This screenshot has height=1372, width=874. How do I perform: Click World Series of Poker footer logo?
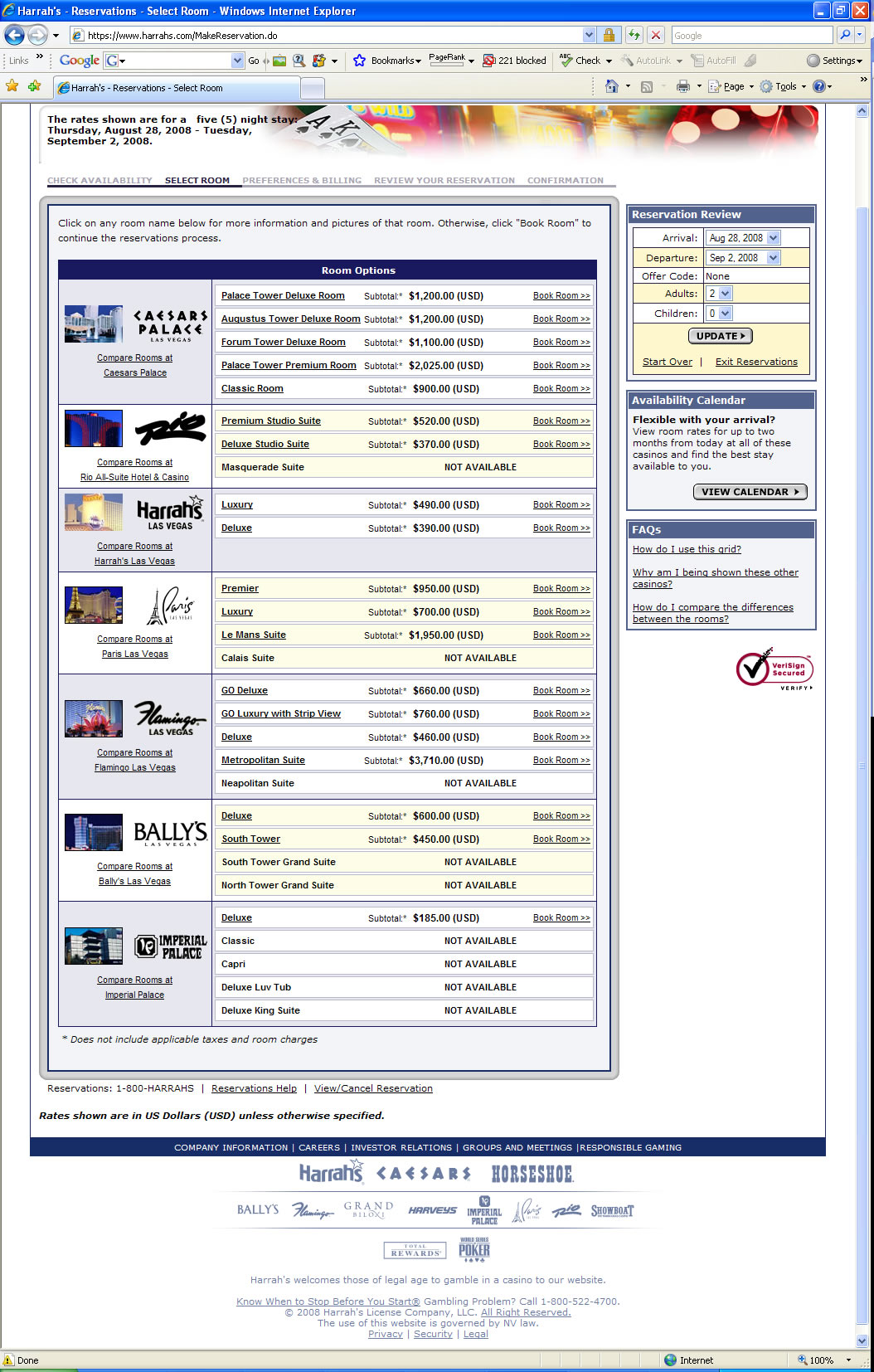click(x=474, y=1249)
